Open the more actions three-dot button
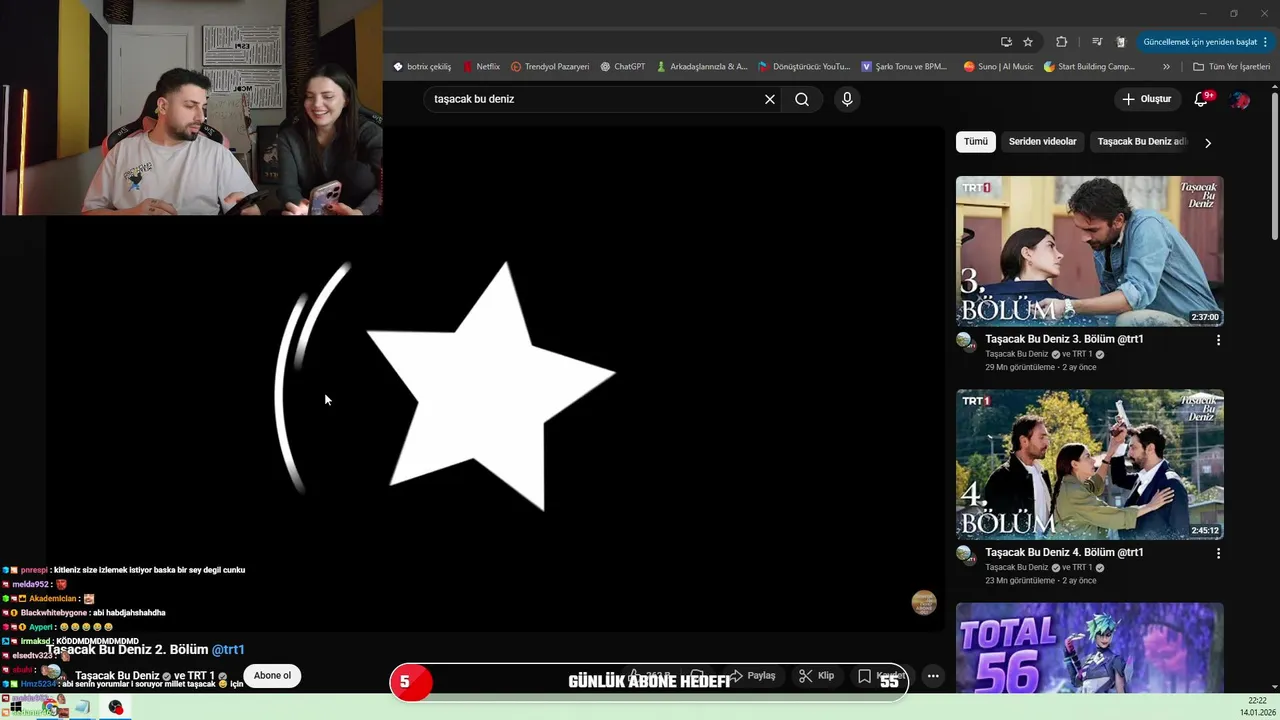Viewport: 1280px width, 720px height. click(933, 676)
